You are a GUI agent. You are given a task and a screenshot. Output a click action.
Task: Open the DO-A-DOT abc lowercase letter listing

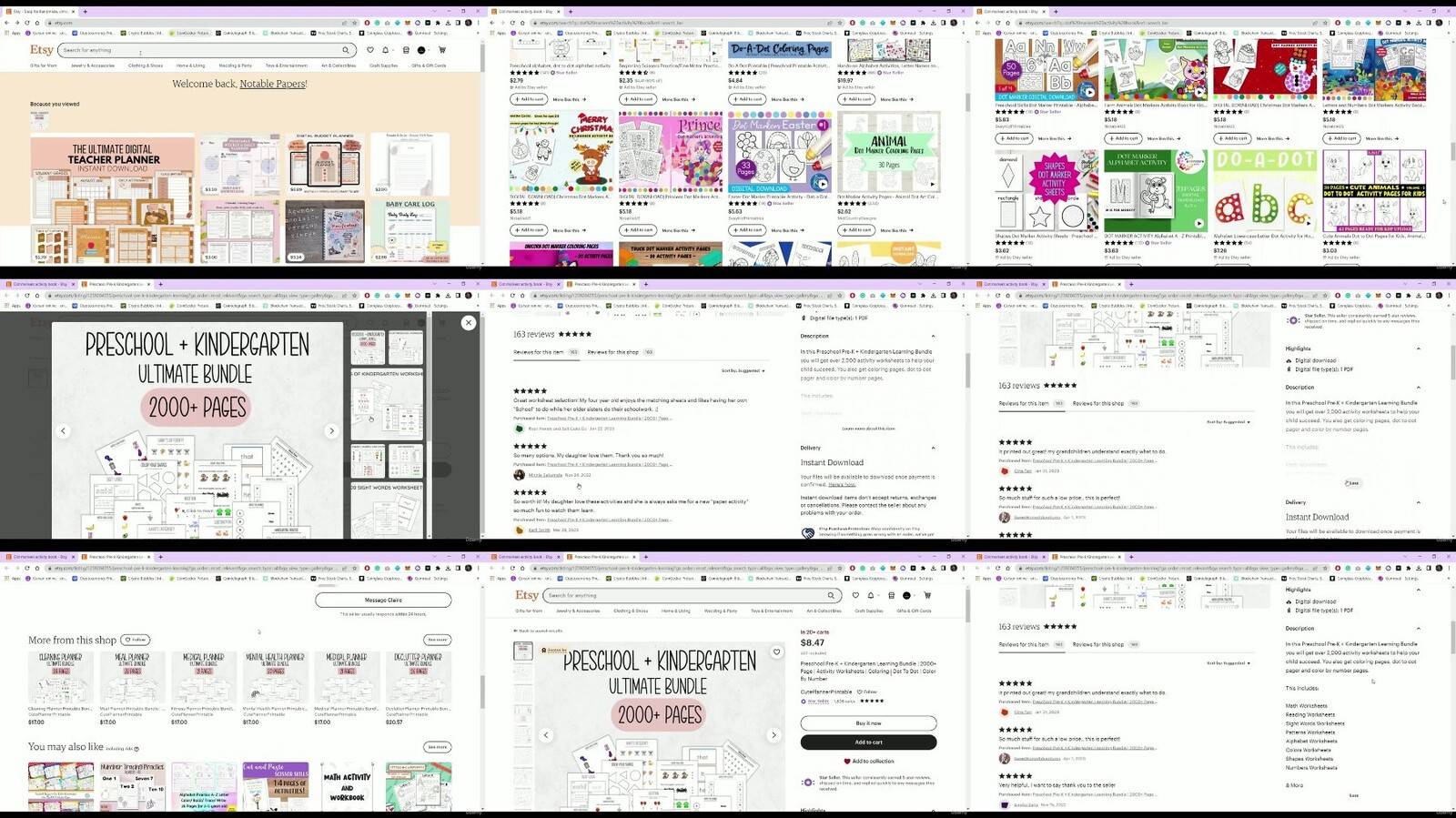[x=1264, y=190]
